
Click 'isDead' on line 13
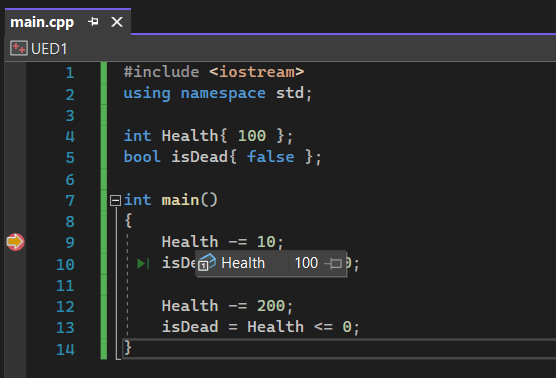coord(190,327)
